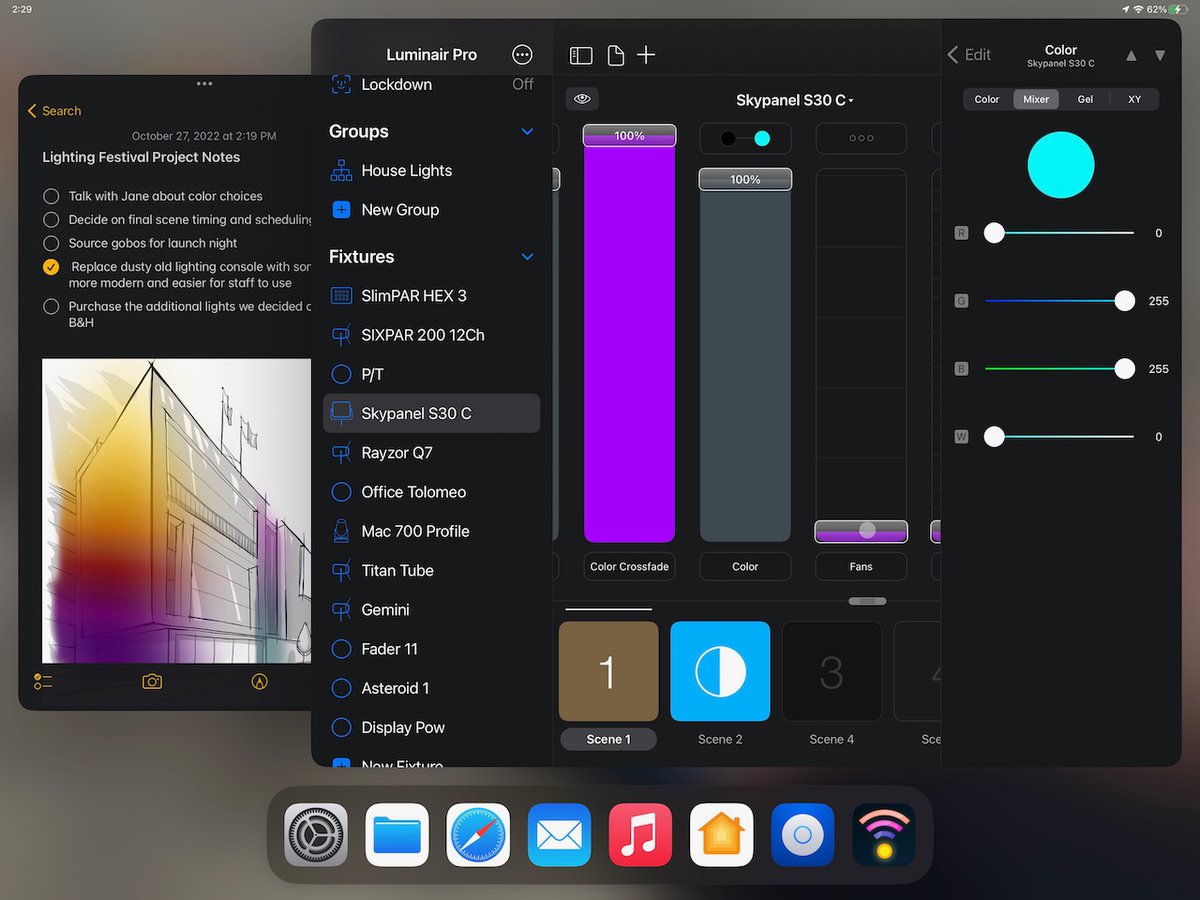Click the Mac 700 Profile moving head icon
Screen dimensions: 1200x900
point(341,531)
